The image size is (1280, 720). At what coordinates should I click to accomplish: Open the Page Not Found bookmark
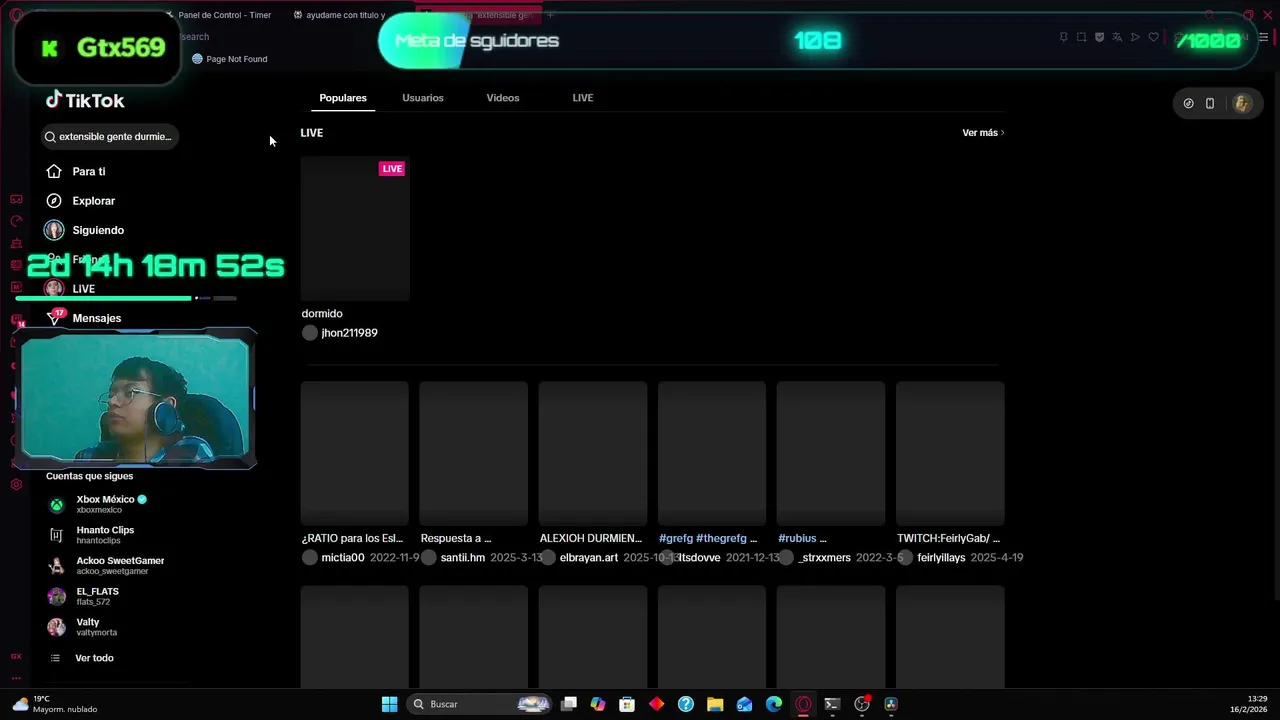[229, 59]
